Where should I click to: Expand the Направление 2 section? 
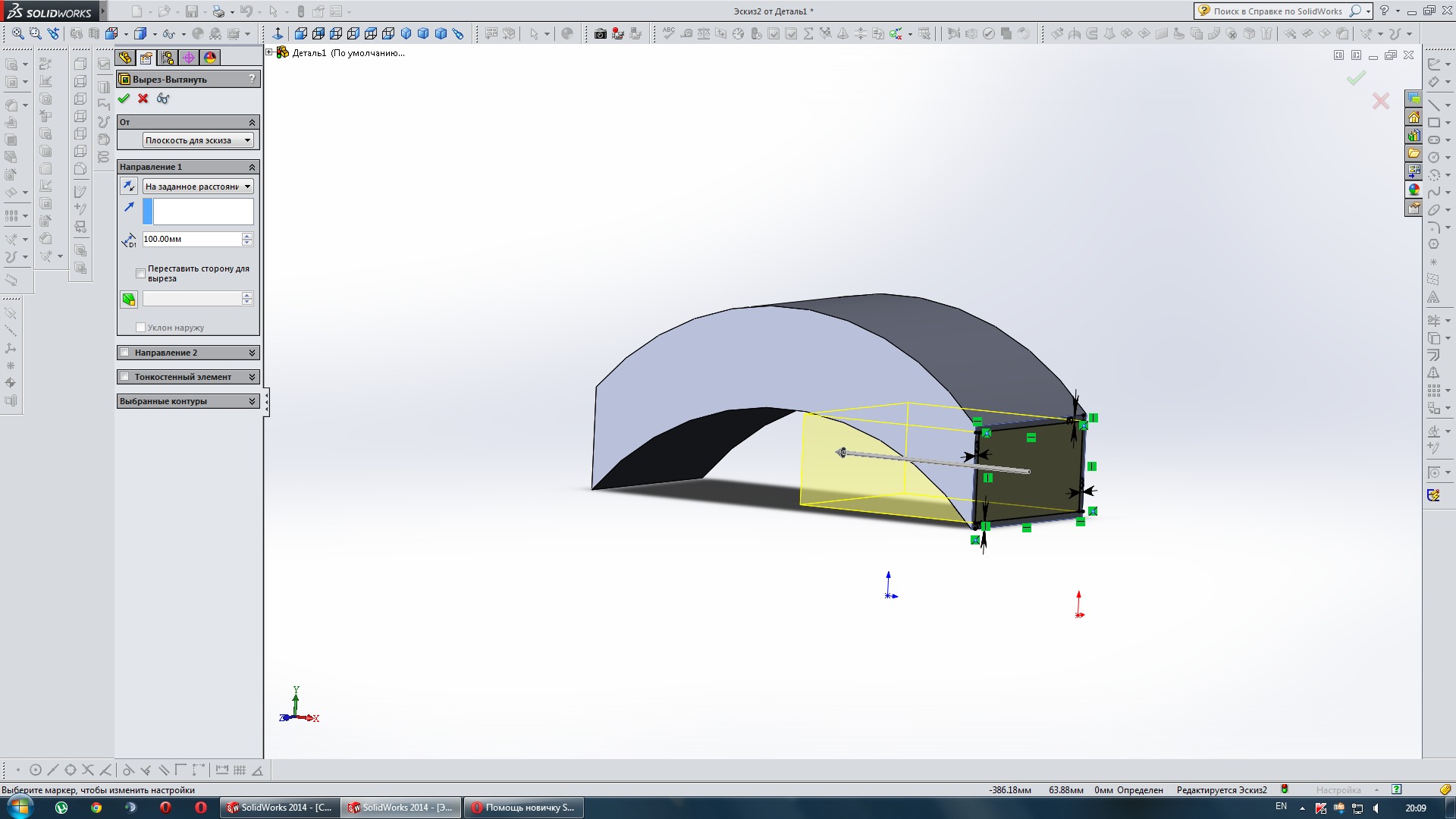coord(252,353)
